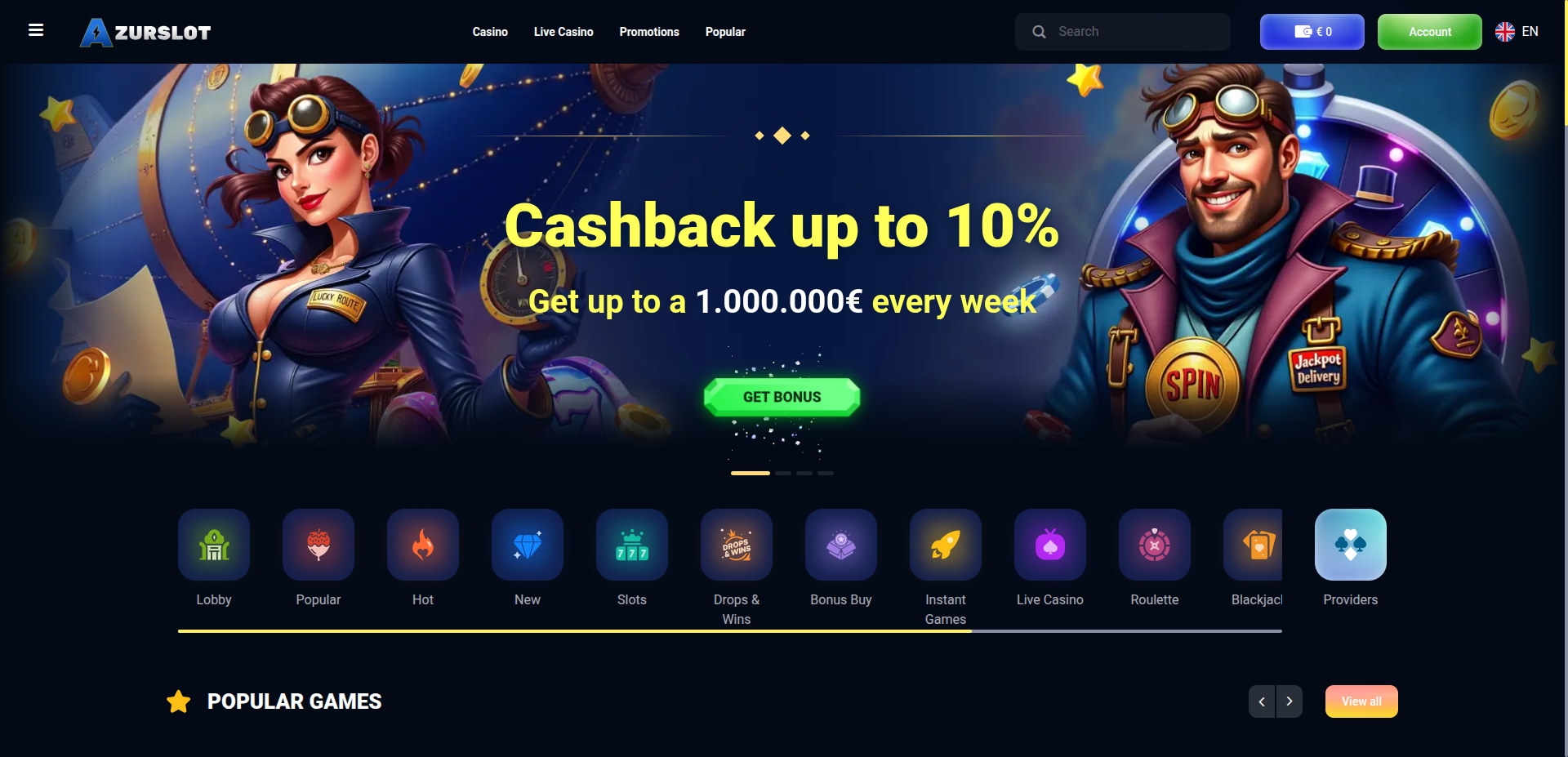Open the € 0 wallet balance button
Image resolution: width=1568 pixels, height=757 pixels.
(1312, 32)
